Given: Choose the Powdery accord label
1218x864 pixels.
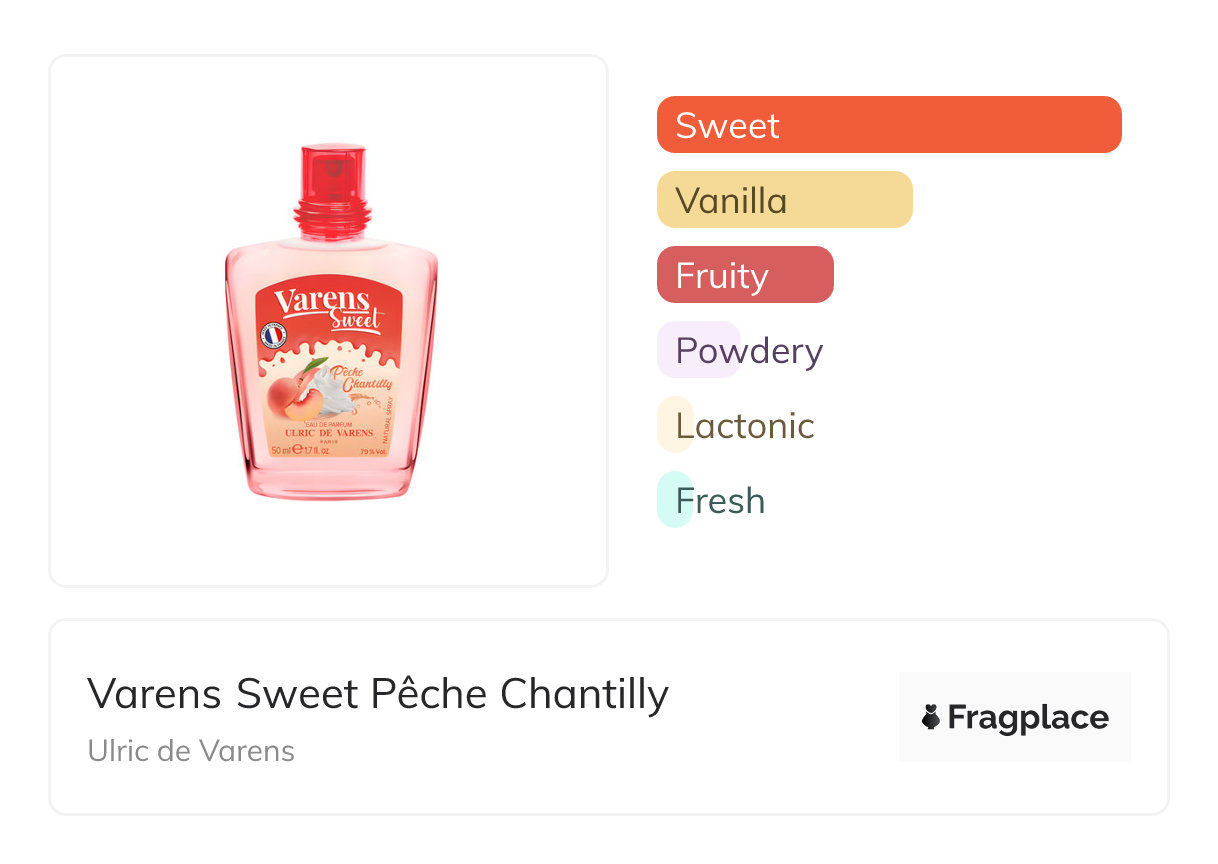Looking at the screenshot, I should coord(749,350).
